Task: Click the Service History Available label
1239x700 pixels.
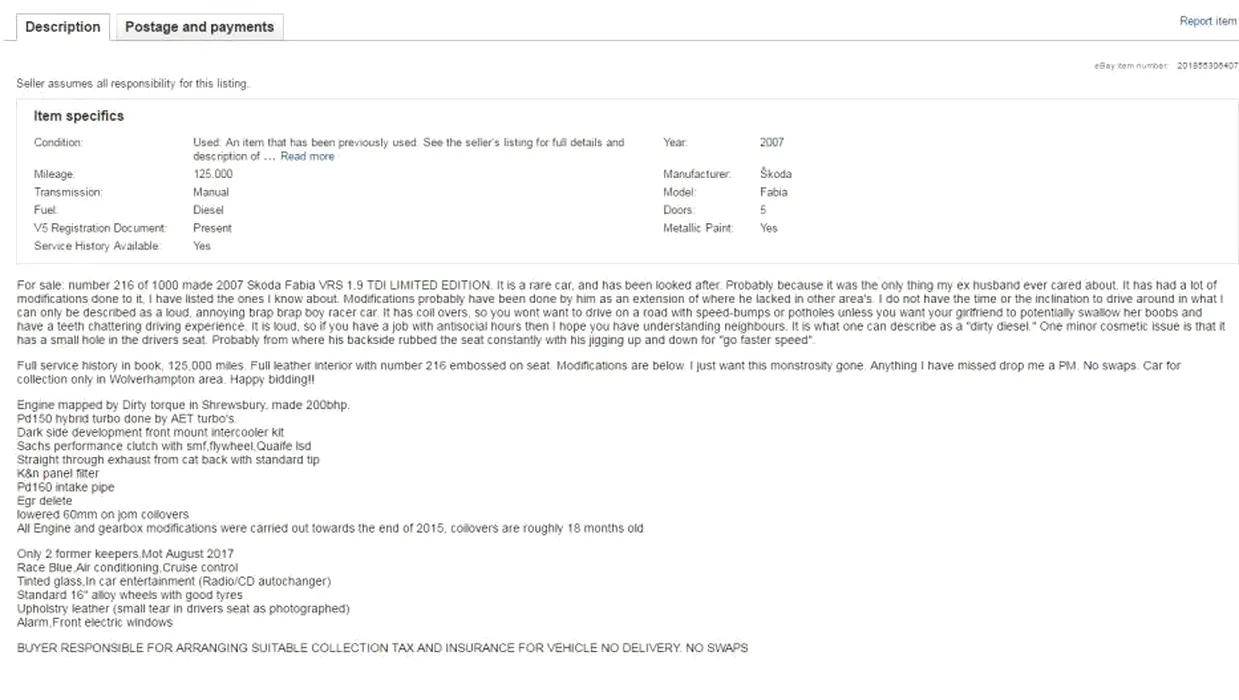Action: [96, 246]
